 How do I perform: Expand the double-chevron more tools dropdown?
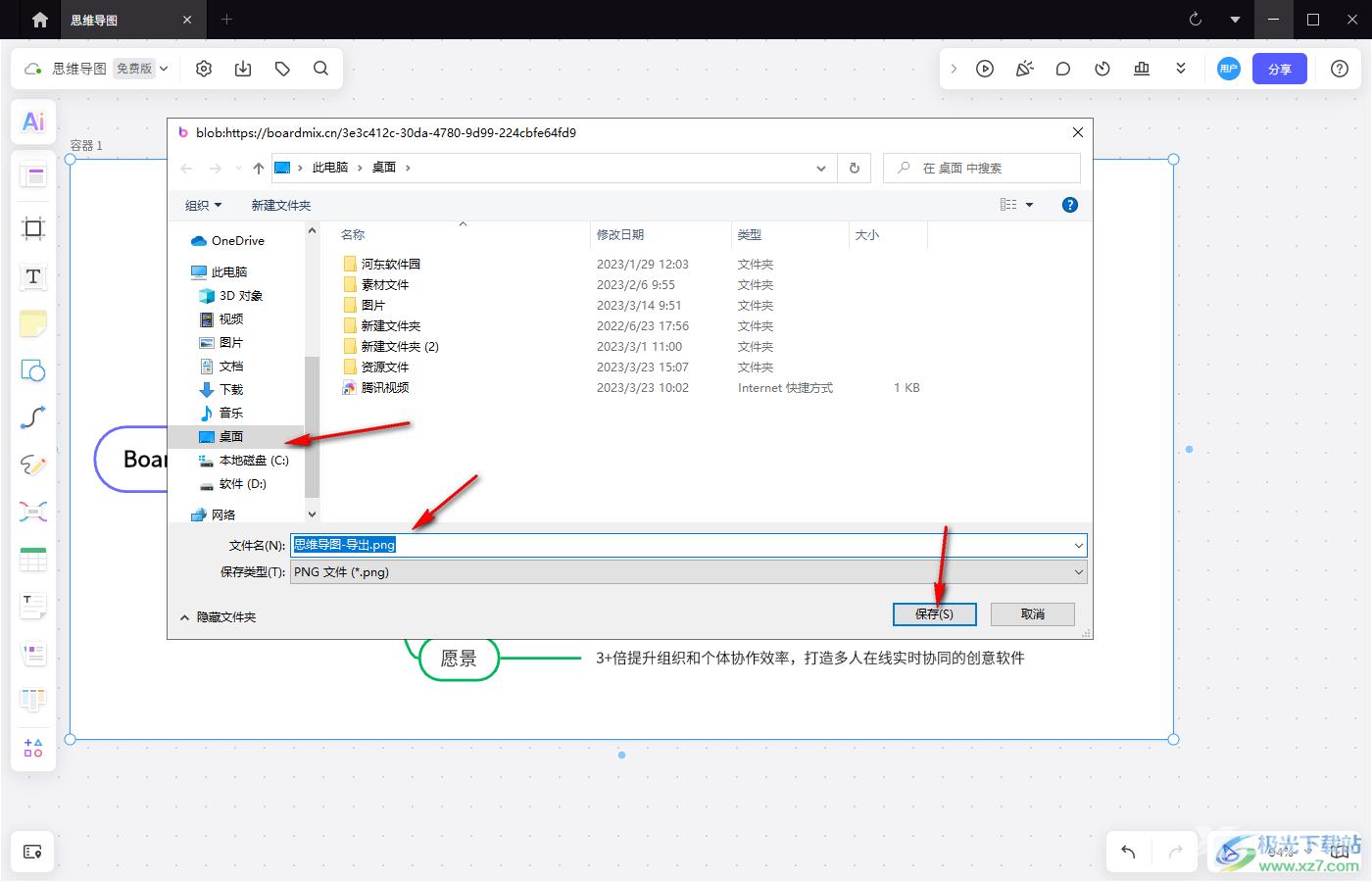pos(1181,69)
